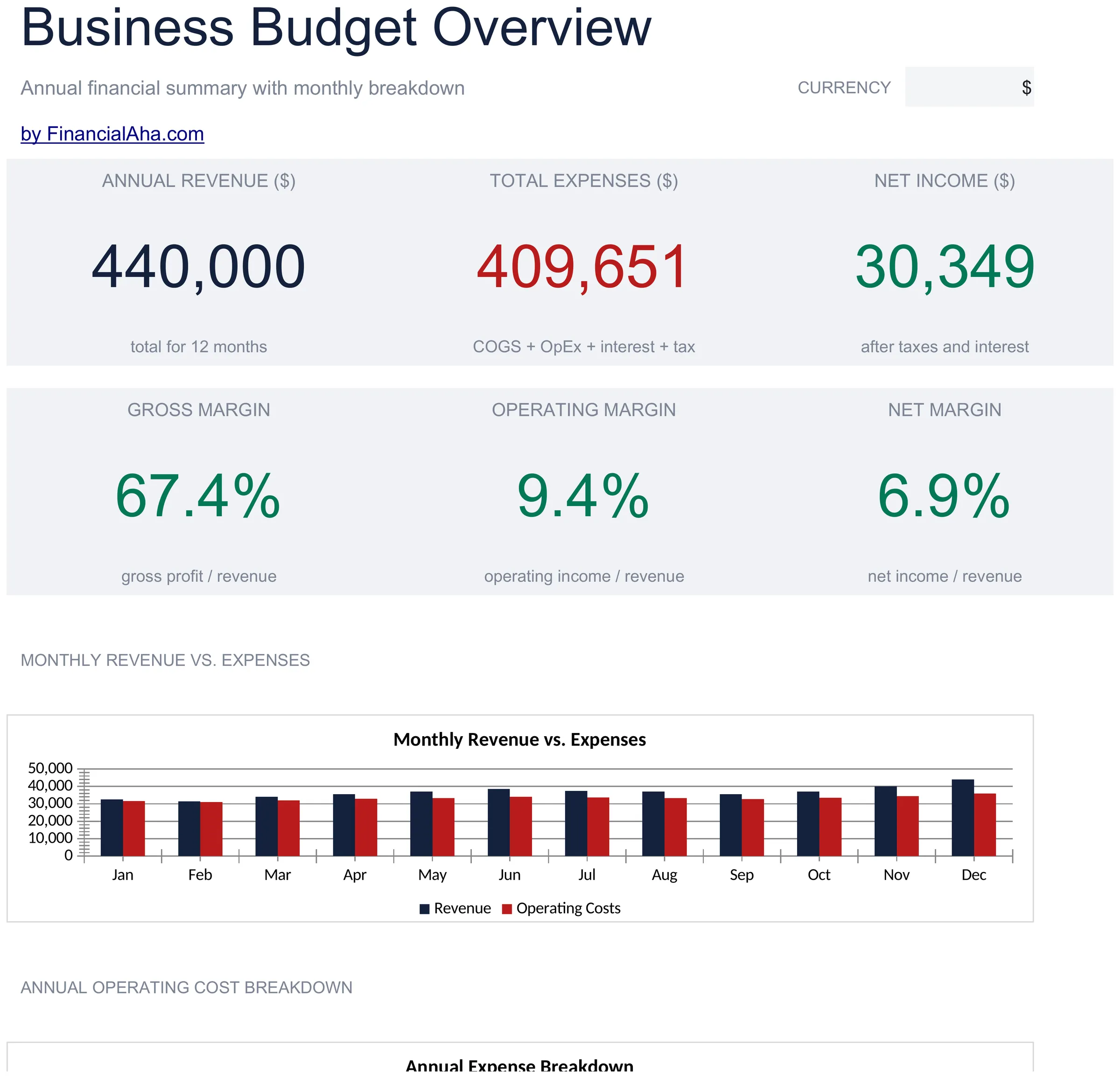Click the ANNUAL OPERATING COST BREAKDOWN heading

pos(186,988)
